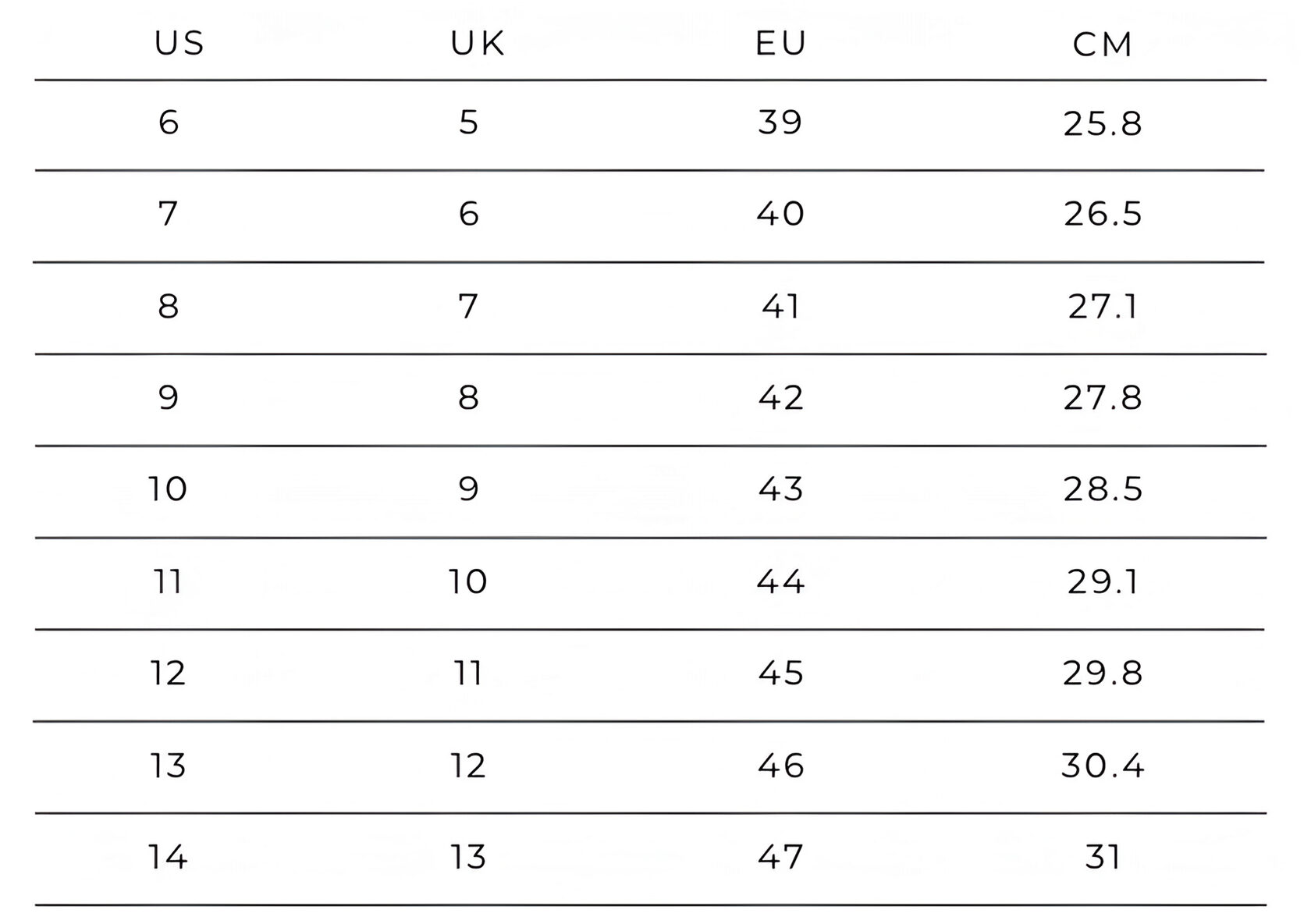Screen dimensions: 1311x924
Task: Select EU size 40 cell
Action: pos(780,214)
